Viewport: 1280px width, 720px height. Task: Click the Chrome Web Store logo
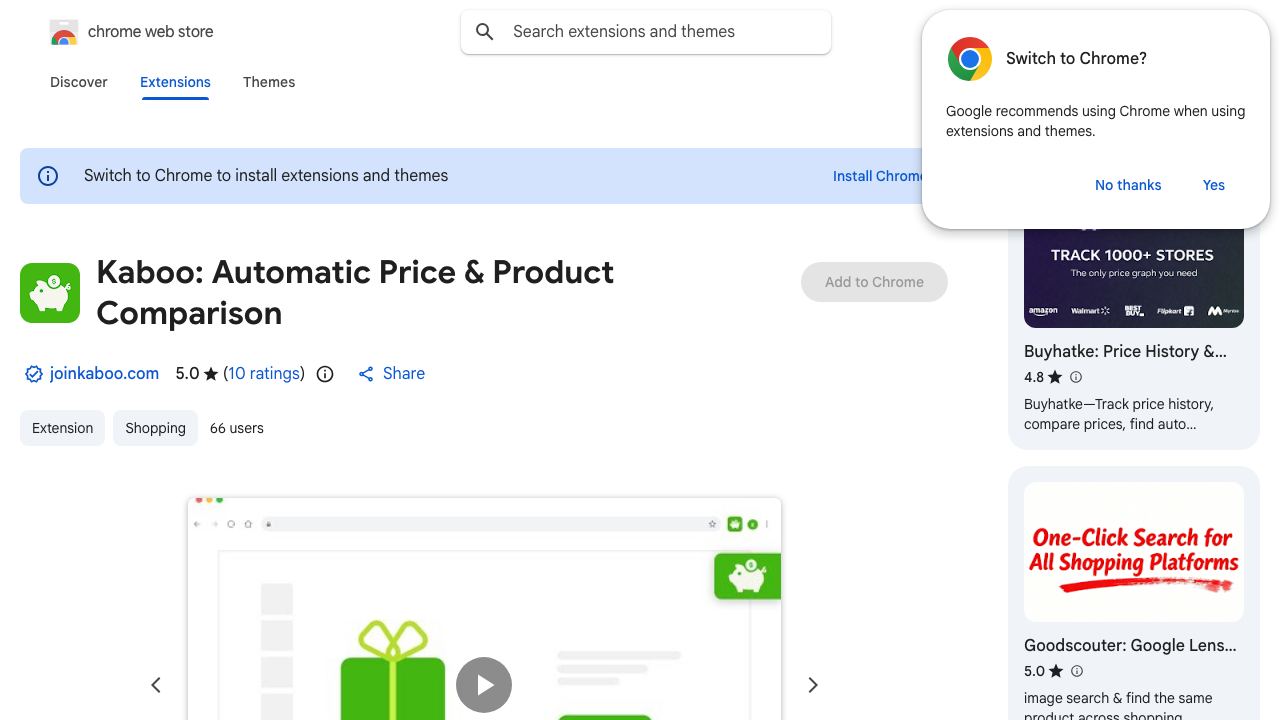click(64, 32)
